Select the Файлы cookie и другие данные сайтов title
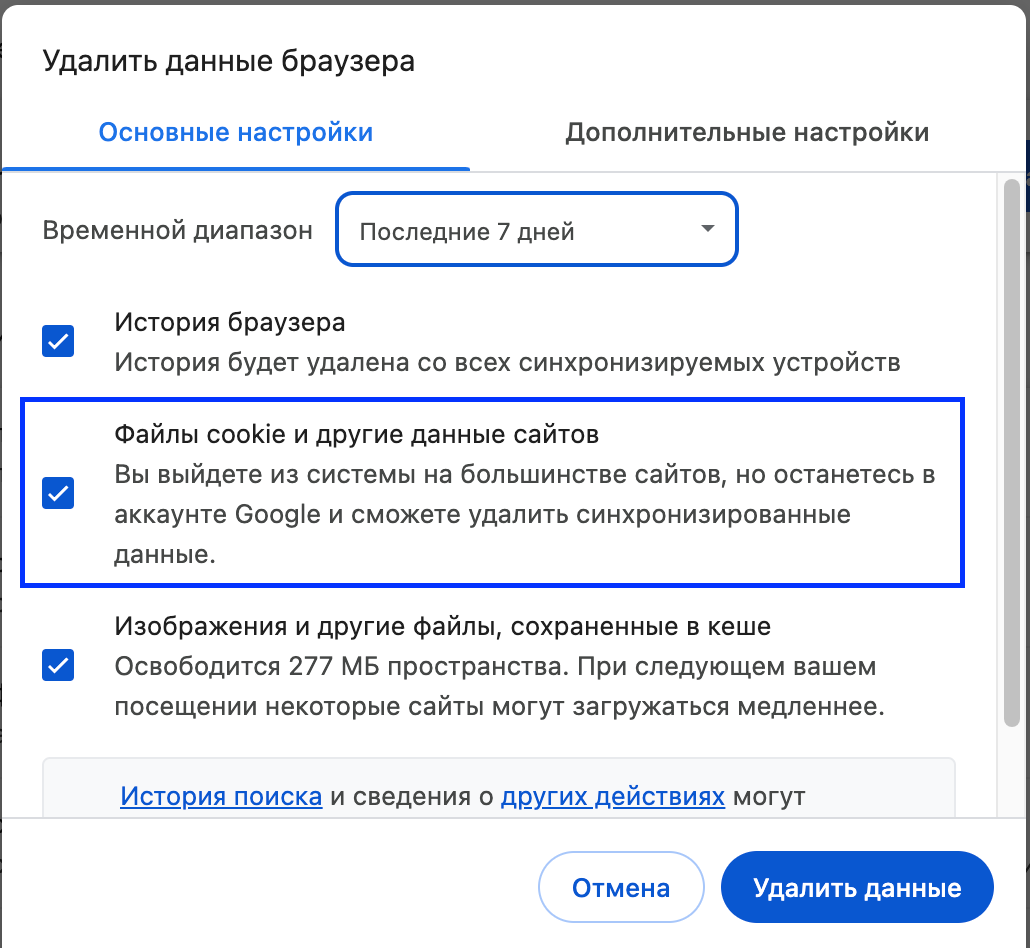1030x948 pixels. click(x=356, y=436)
